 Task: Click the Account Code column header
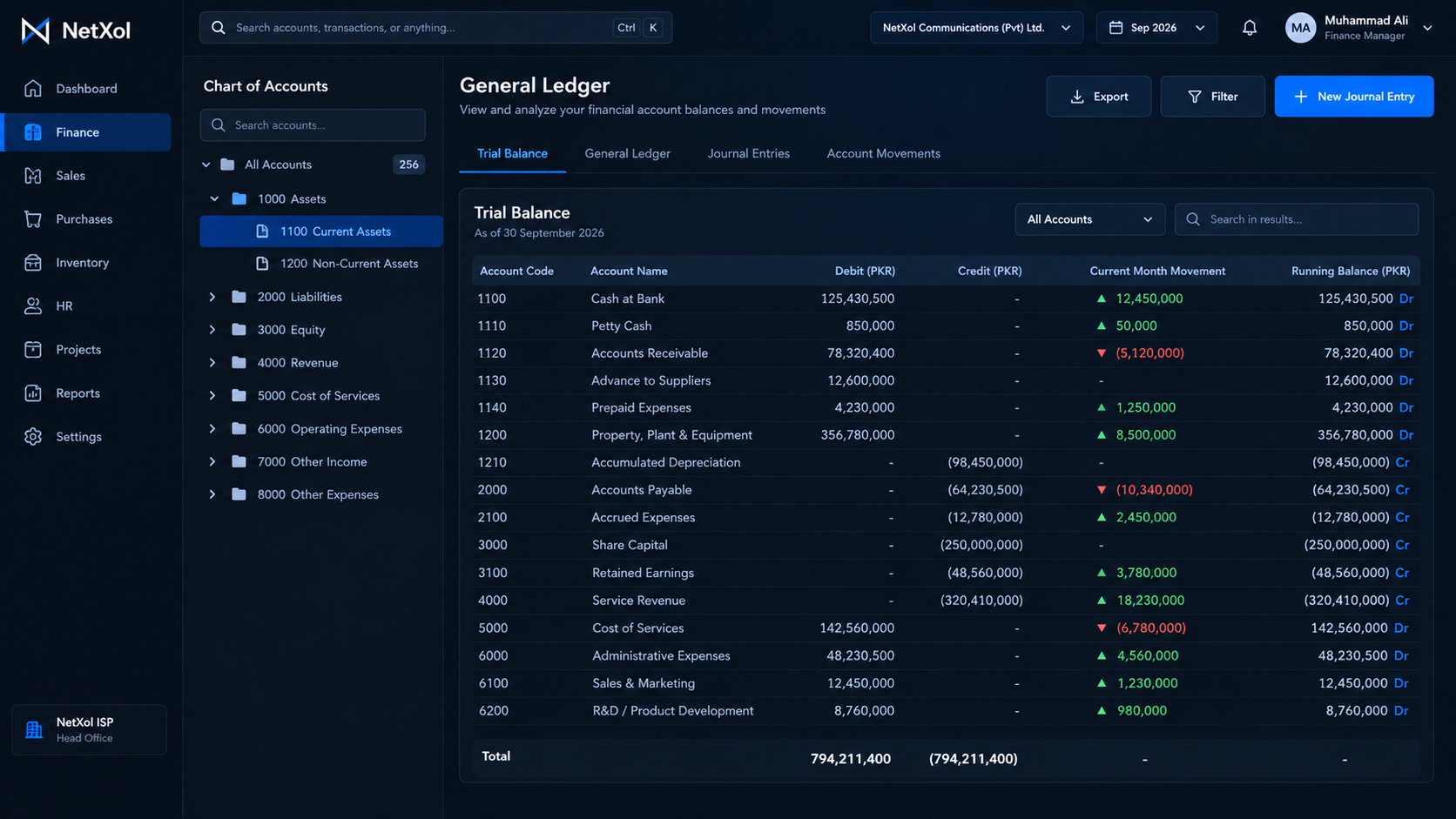click(x=516, y=272)
